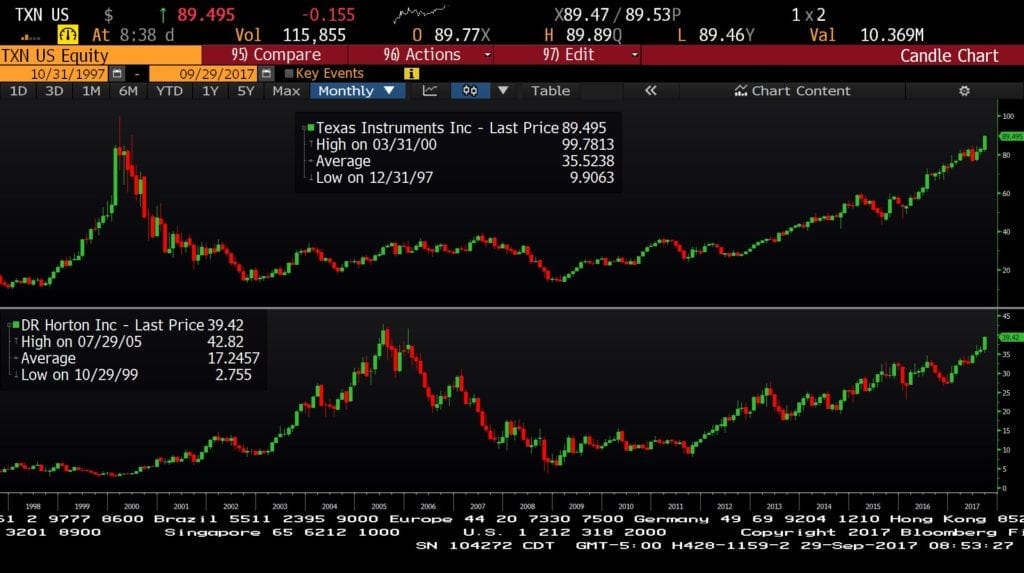Click green 89.495 last price axis tag
Viewport: 1024px width, 573px height.
tap(1011, 137)
